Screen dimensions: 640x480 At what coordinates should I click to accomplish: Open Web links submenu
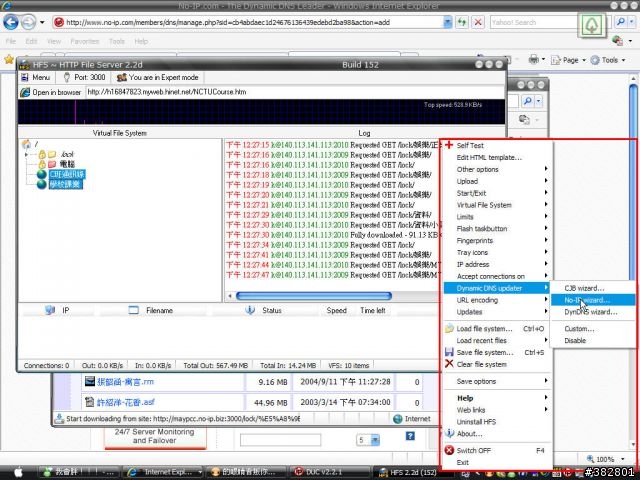tap(497, 410)
